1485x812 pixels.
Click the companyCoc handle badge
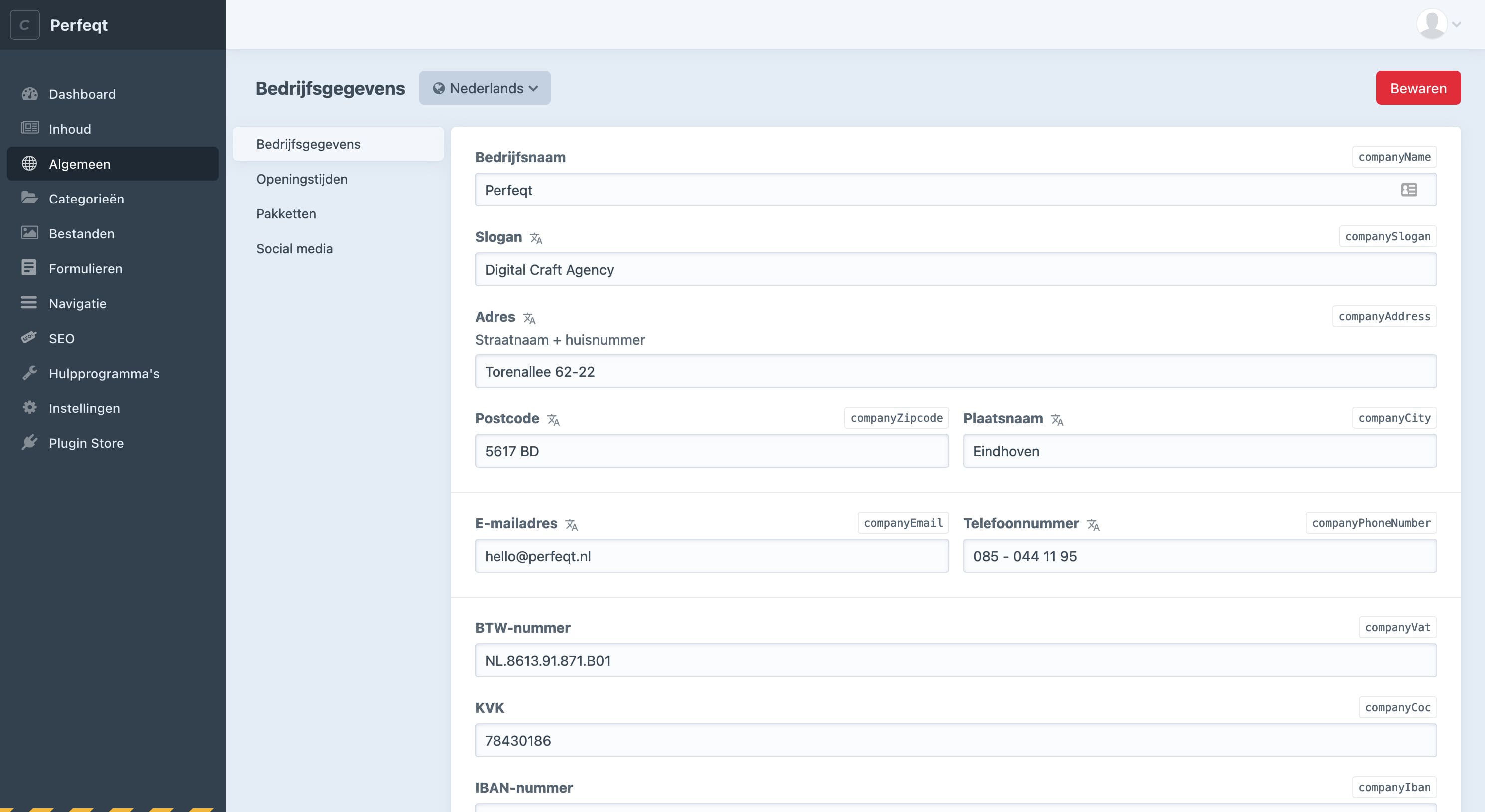1397,707
